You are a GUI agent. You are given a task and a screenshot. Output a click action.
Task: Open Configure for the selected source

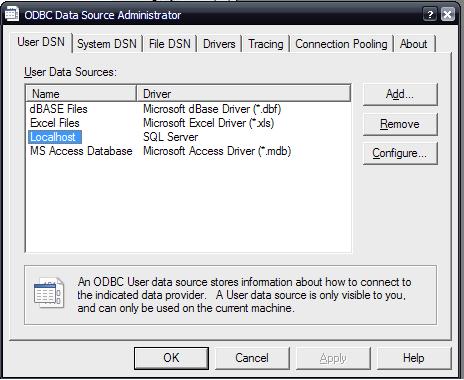point(400,153)
